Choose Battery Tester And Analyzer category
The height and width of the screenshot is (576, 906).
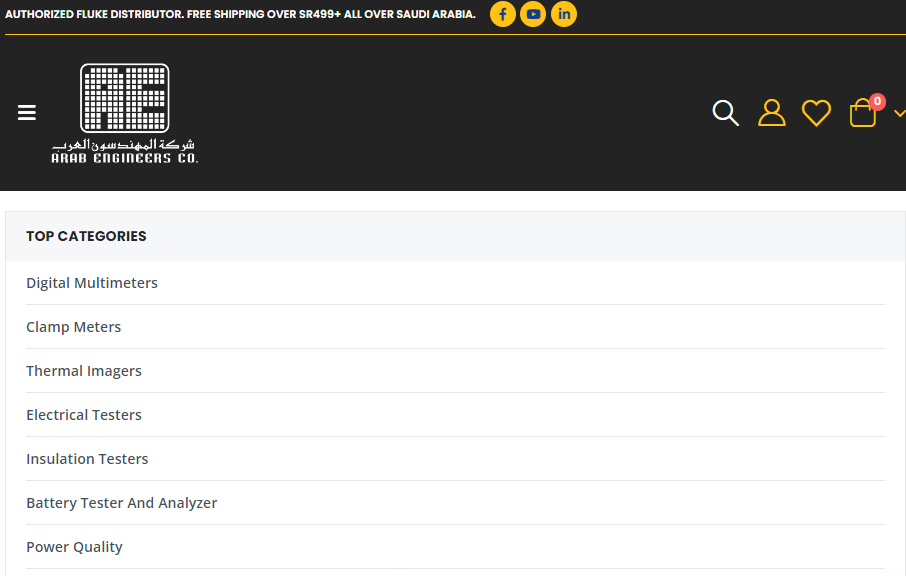tap(121, 503)
